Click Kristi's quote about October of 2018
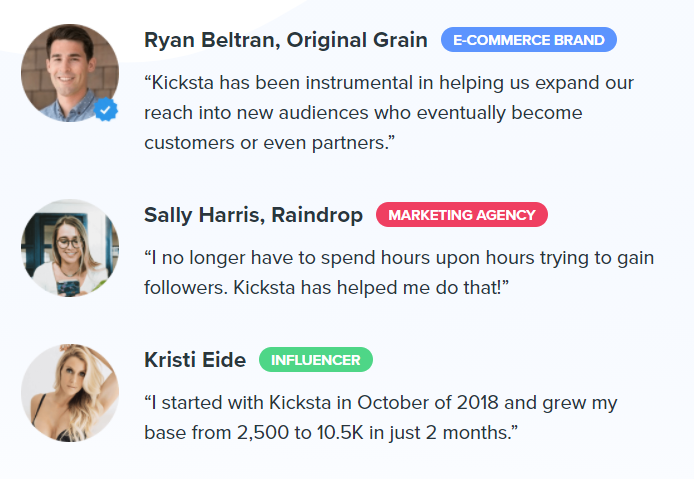This screenshot has width=694, height=479. point(381,418)
